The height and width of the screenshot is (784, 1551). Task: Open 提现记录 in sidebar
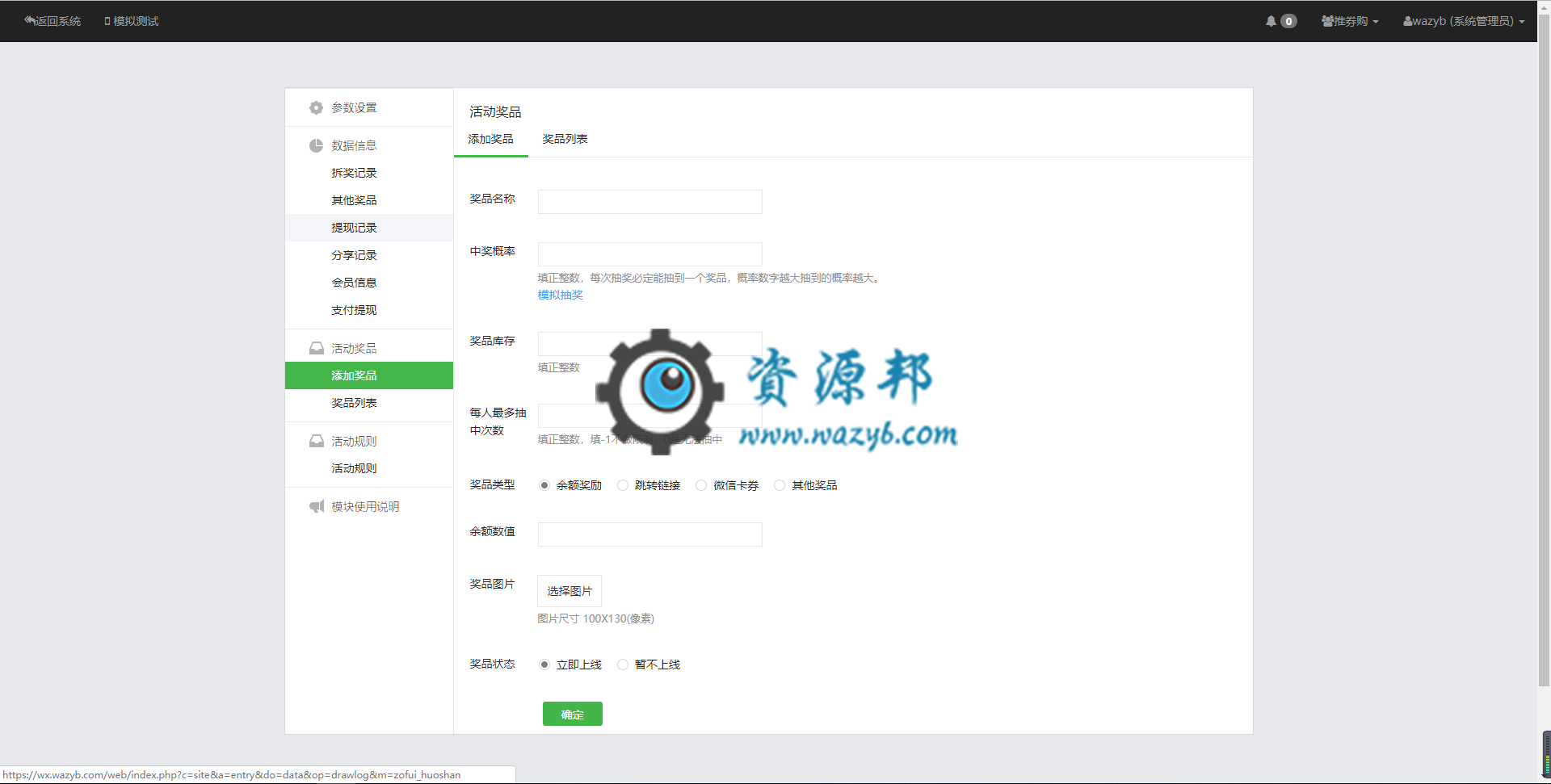click(x=369, y=228)
